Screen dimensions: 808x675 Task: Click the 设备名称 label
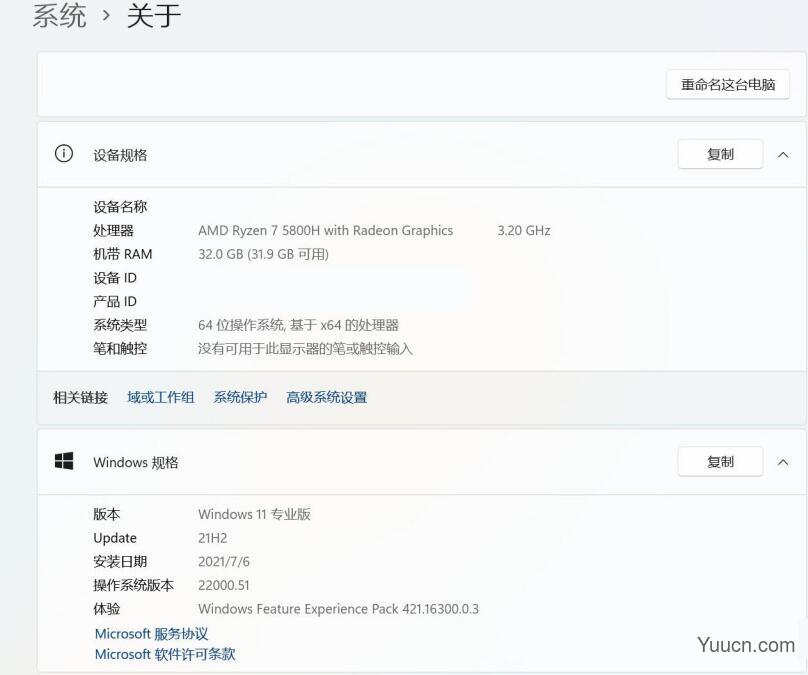coord(120,207)
